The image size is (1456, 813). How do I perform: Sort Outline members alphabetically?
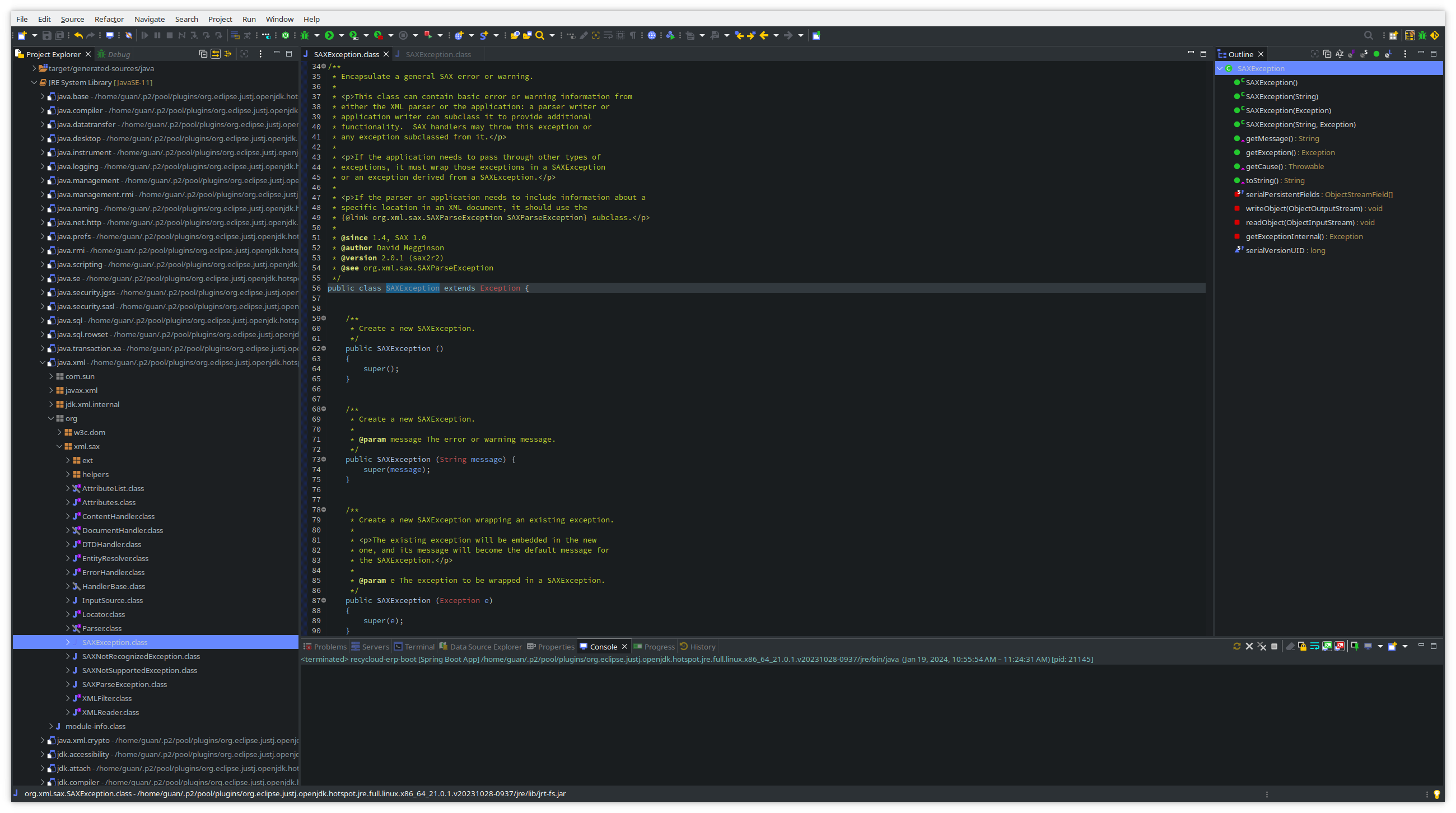pos(1340,54)
